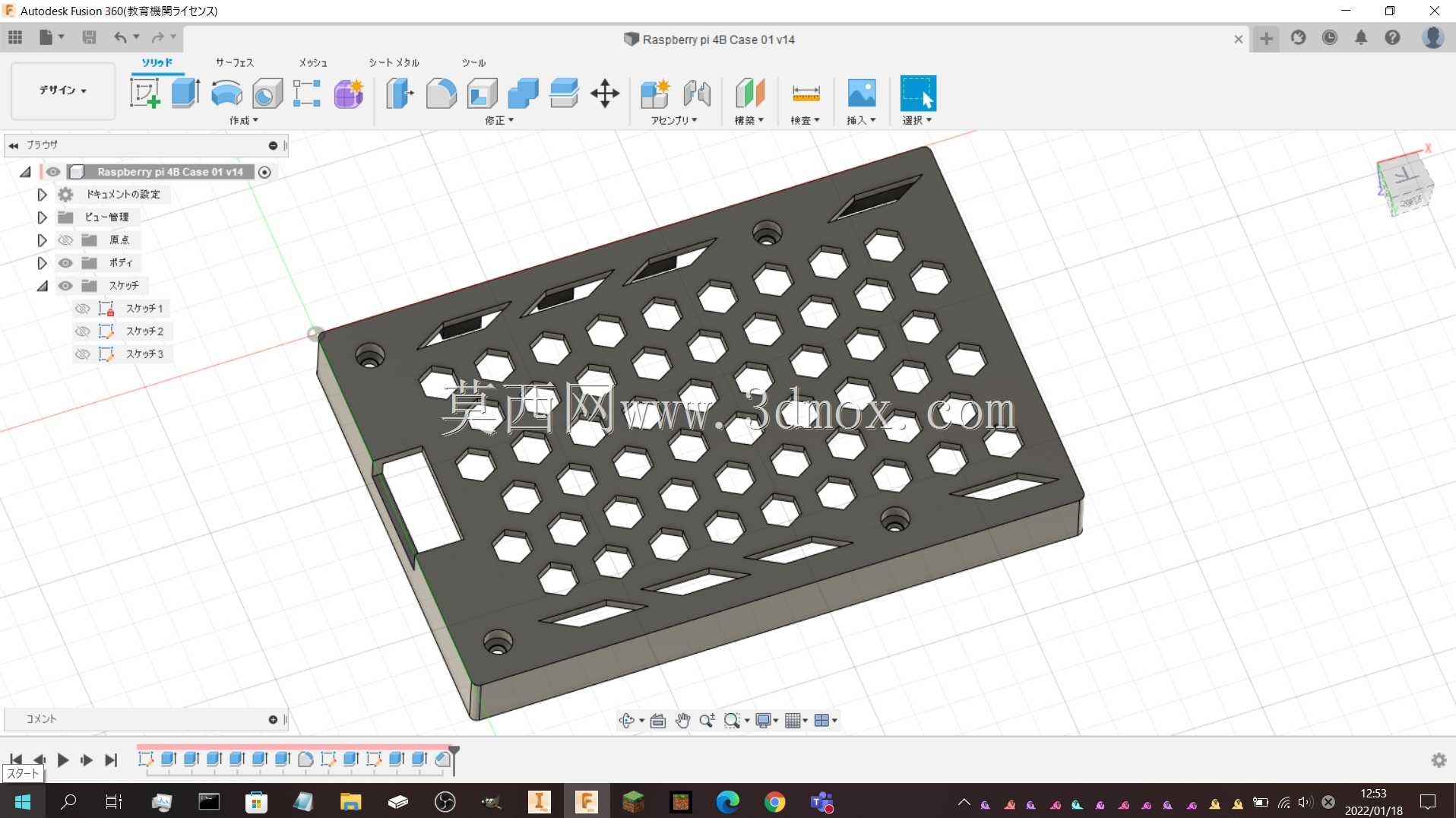Image resolution: width=1456 pixels, height=818 pixels.
Task: Select the Create Sketch tool
Action: point(144,94)
